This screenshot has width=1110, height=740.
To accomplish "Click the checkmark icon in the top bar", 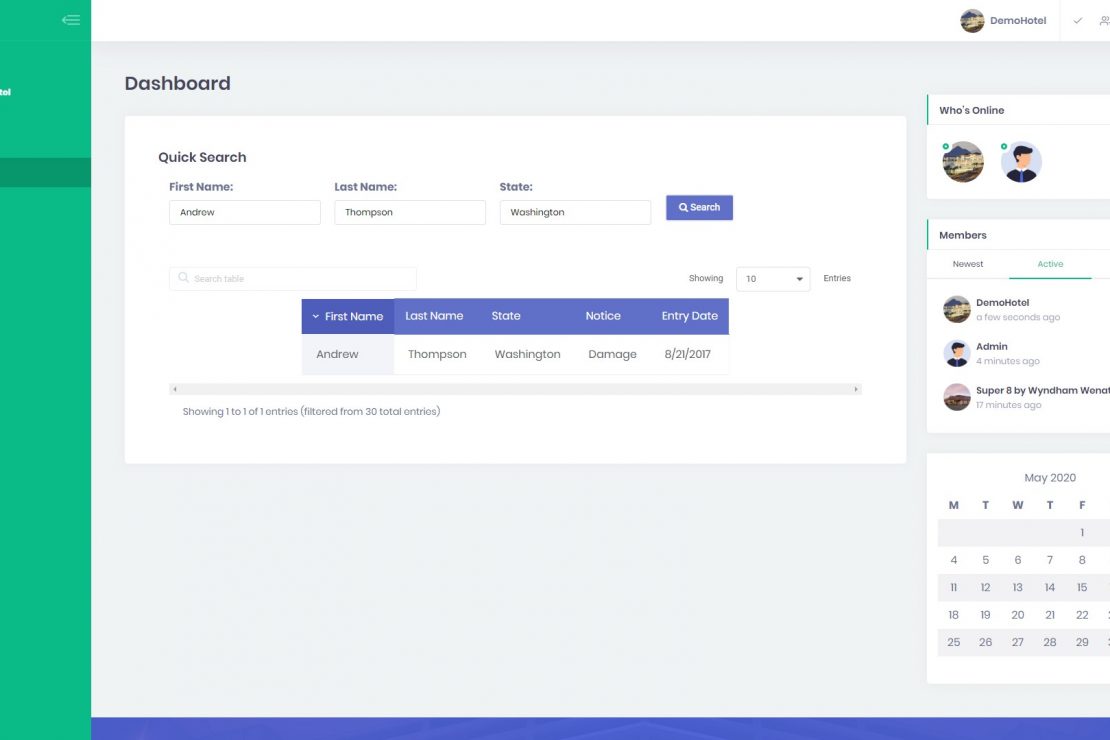I will coord(1077,21).
